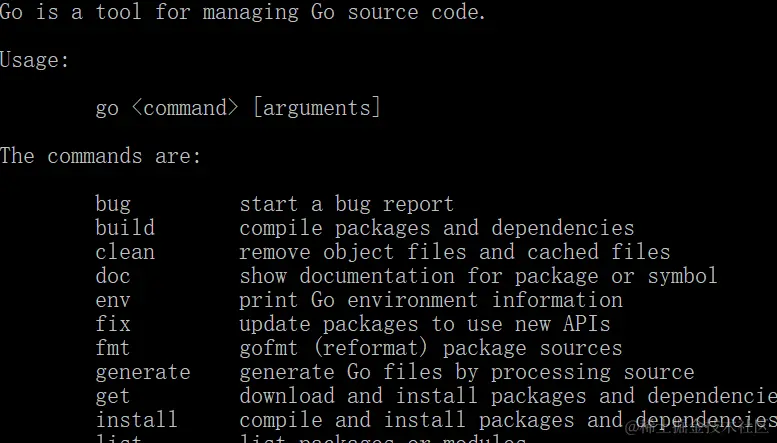Click the 'Go is a tool for managing Go source code.' line
The height and width of the screenshot is (443, 777).
242,12
